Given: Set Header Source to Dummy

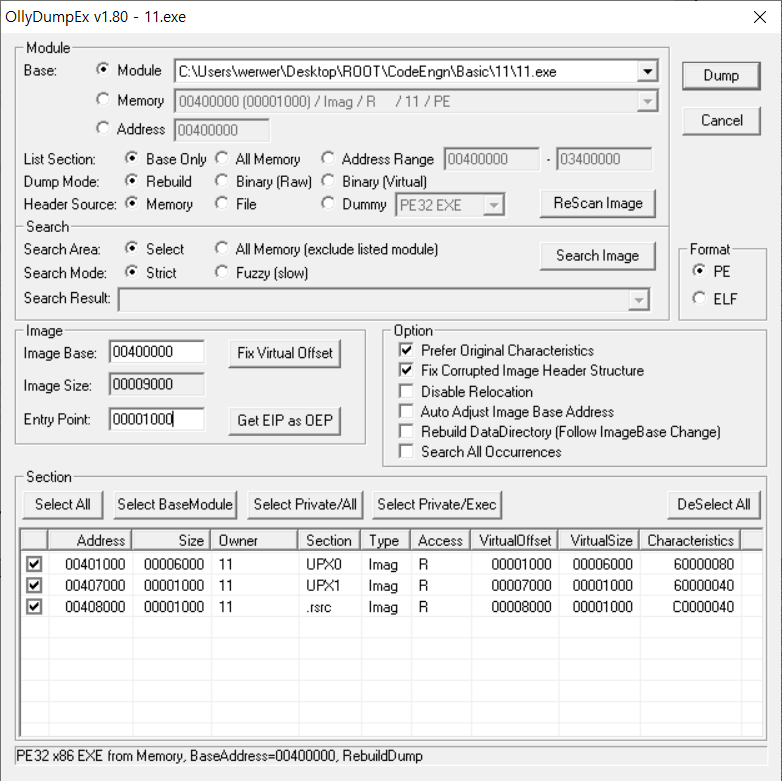Looking at the screenshot, I should (x=328, y=203).
